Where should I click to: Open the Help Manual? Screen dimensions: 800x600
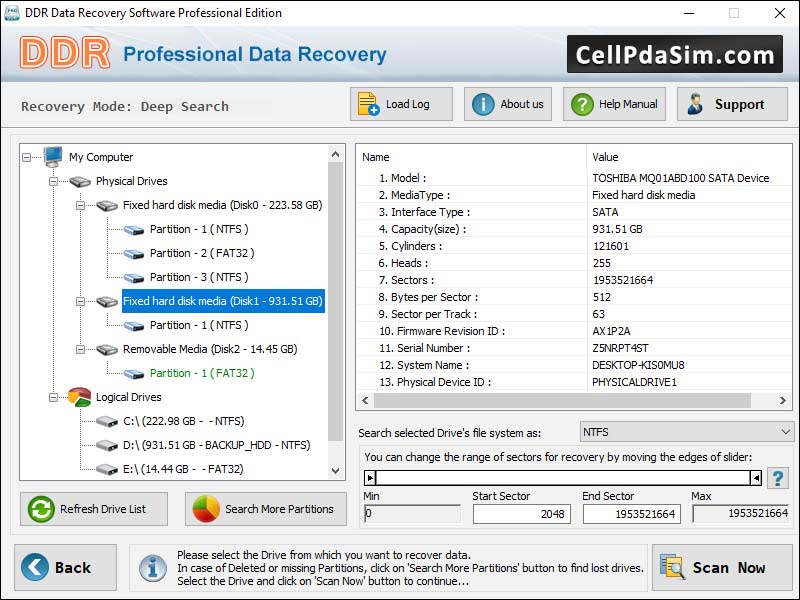point(614,104)
